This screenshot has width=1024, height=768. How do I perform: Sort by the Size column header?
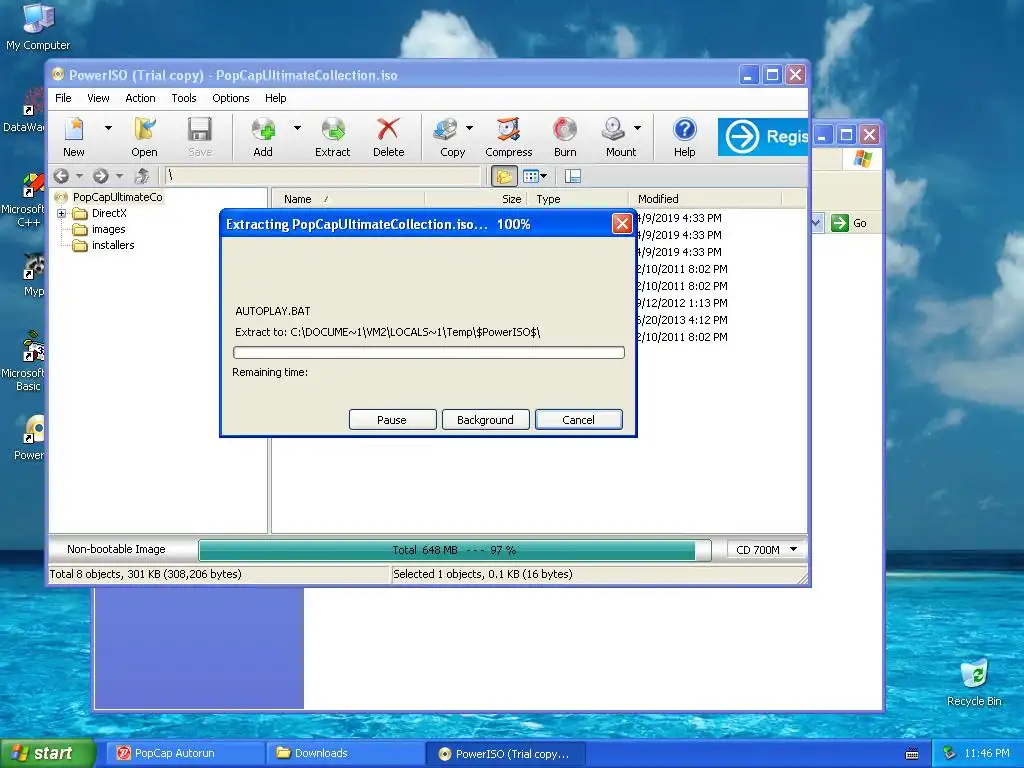click(475, 199)
